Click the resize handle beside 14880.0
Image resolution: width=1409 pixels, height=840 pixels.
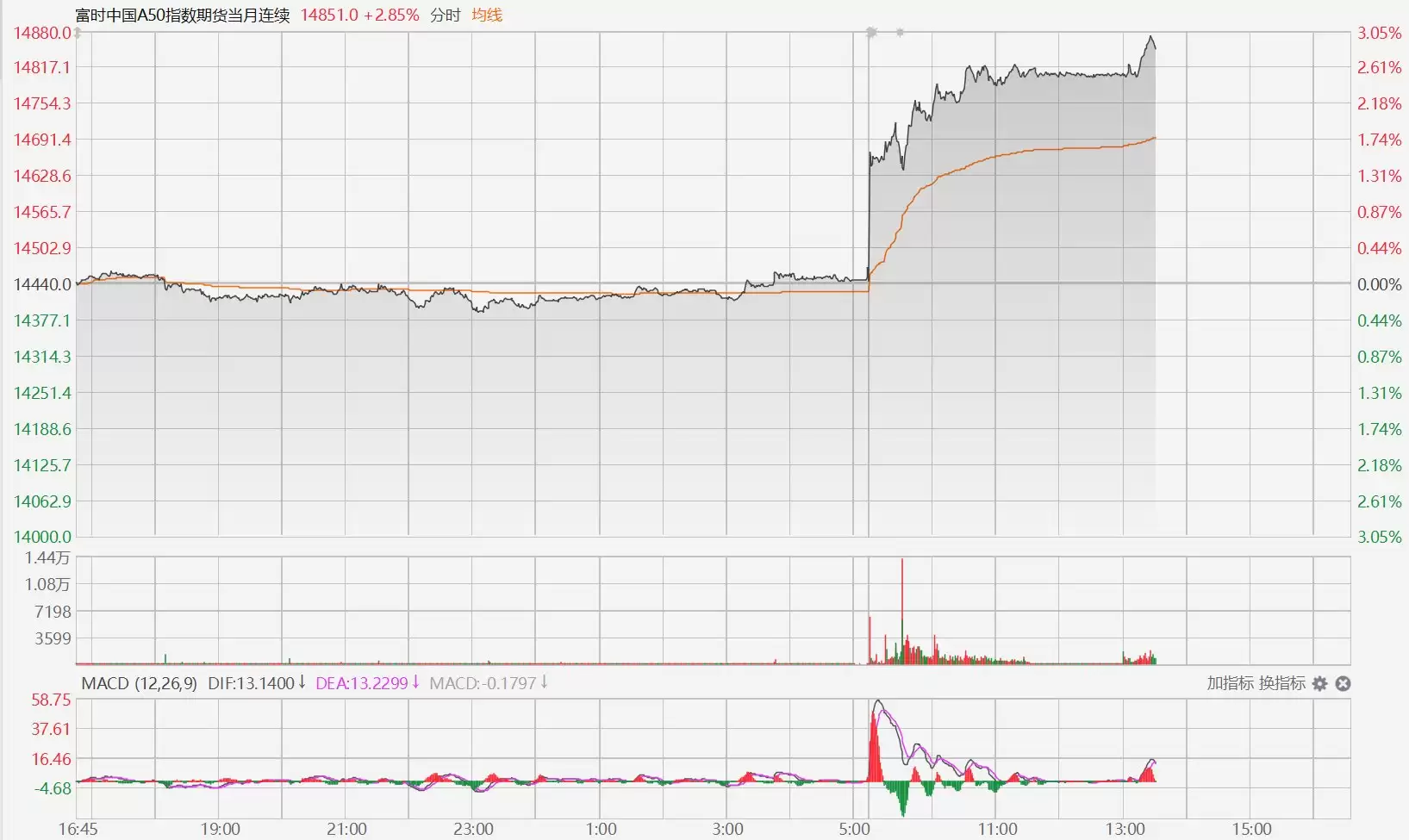pyautogui.click(x=78, y=34)
